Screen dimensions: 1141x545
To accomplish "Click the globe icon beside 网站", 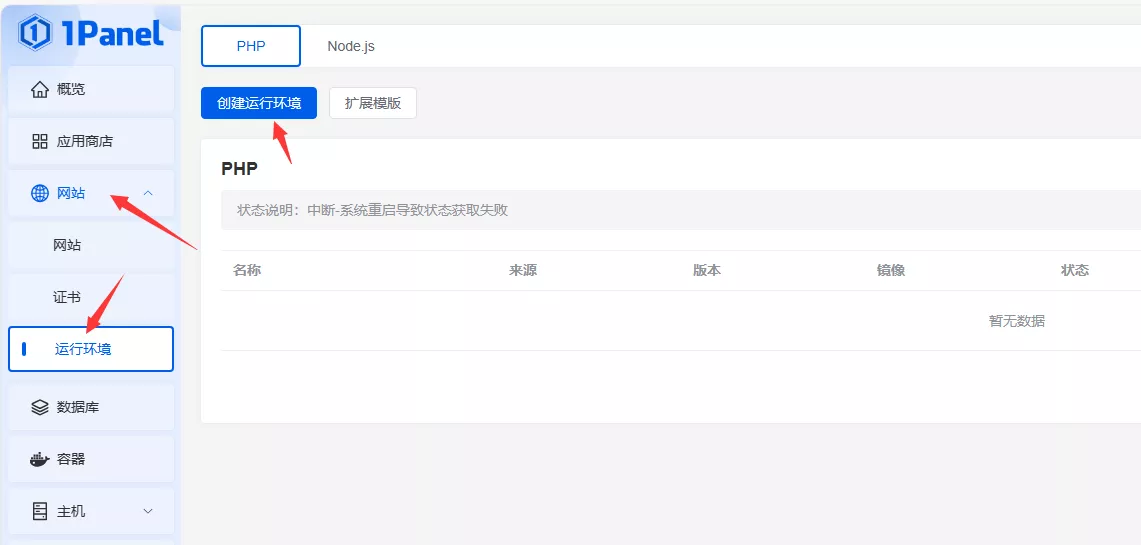I will 40,194.
